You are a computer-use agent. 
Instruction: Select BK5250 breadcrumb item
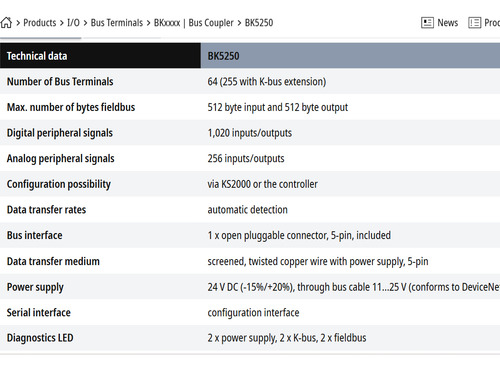pyautogui.click(x=259, y=23)
